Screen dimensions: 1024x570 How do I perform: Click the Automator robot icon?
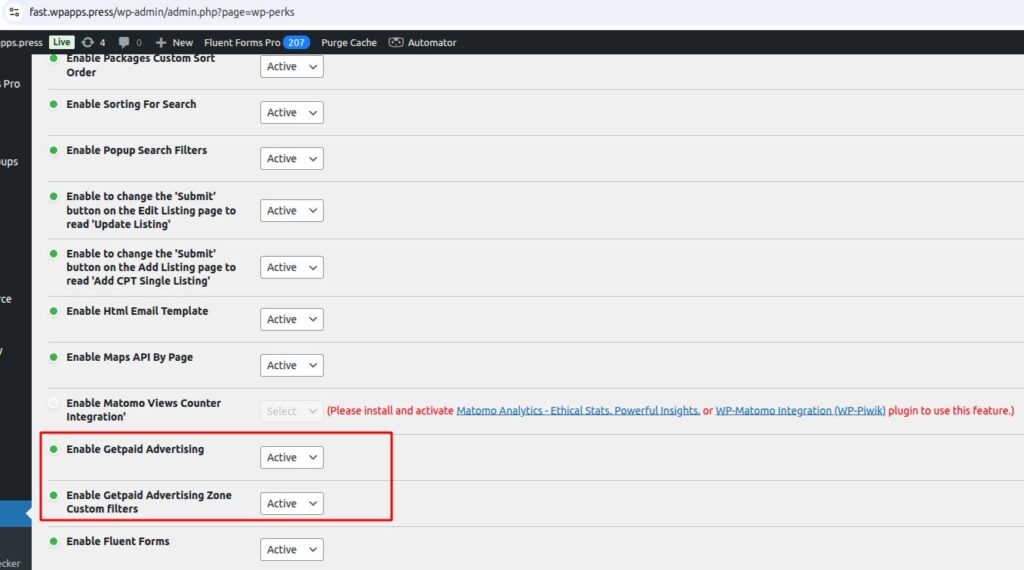coord(396,42)
